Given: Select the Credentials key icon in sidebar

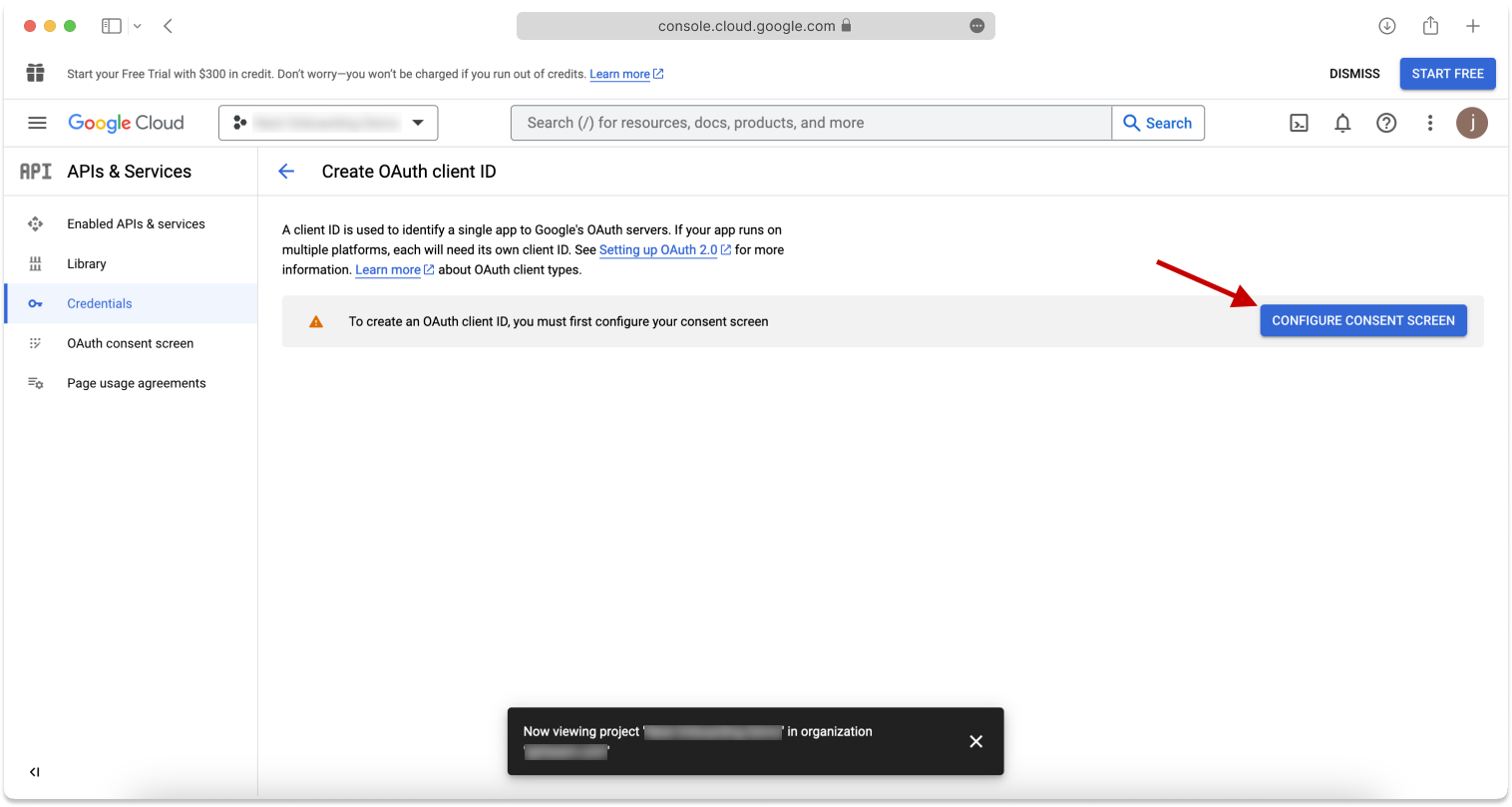Looking at the screenshot, I should pyautogui.click(x=35, y=303).
